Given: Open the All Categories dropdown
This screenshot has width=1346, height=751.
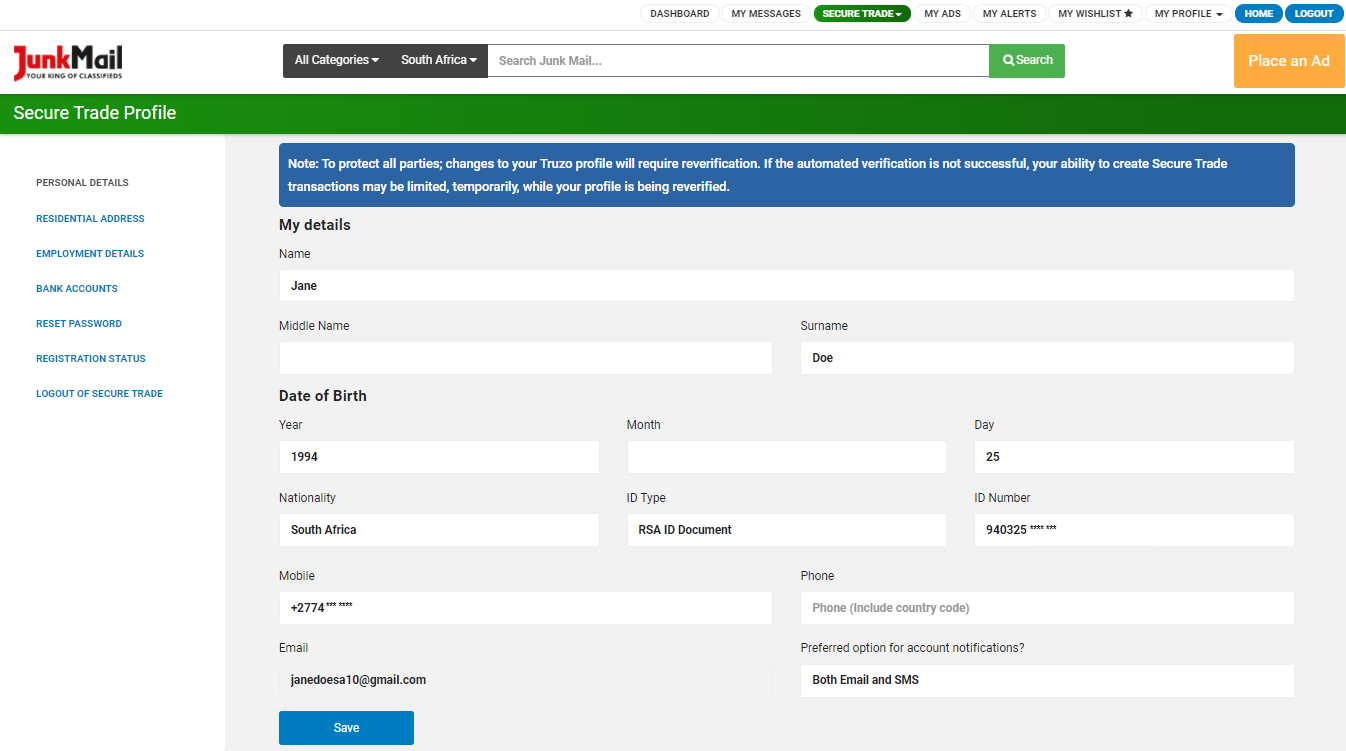Looking at the screenshot, I should coord(335,60).
